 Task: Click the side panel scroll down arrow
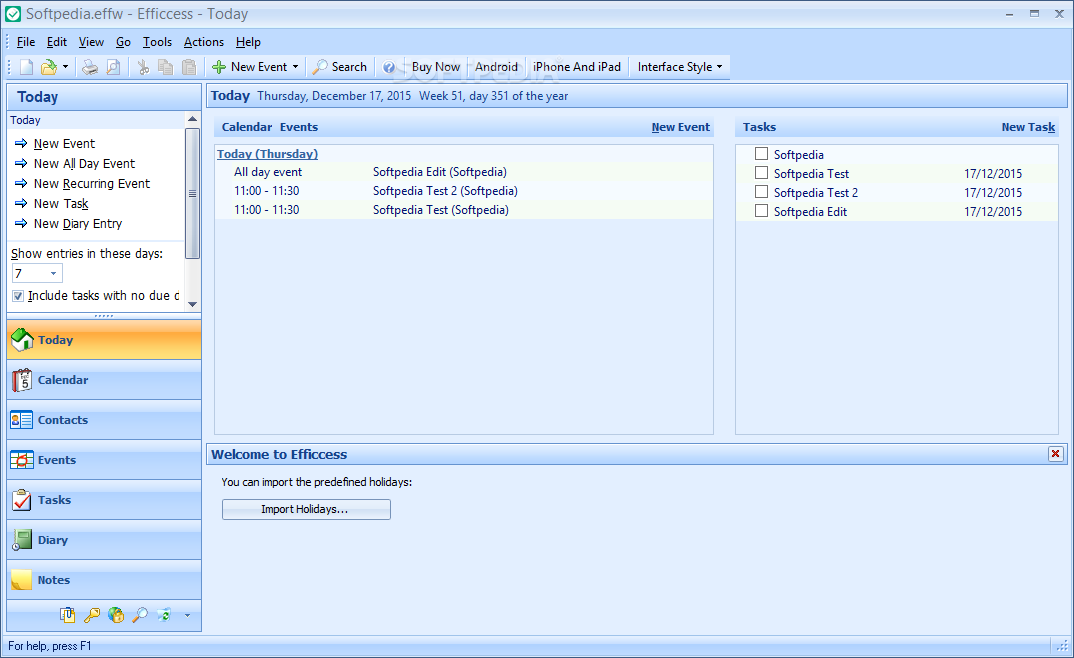click(x=192, y=305)
